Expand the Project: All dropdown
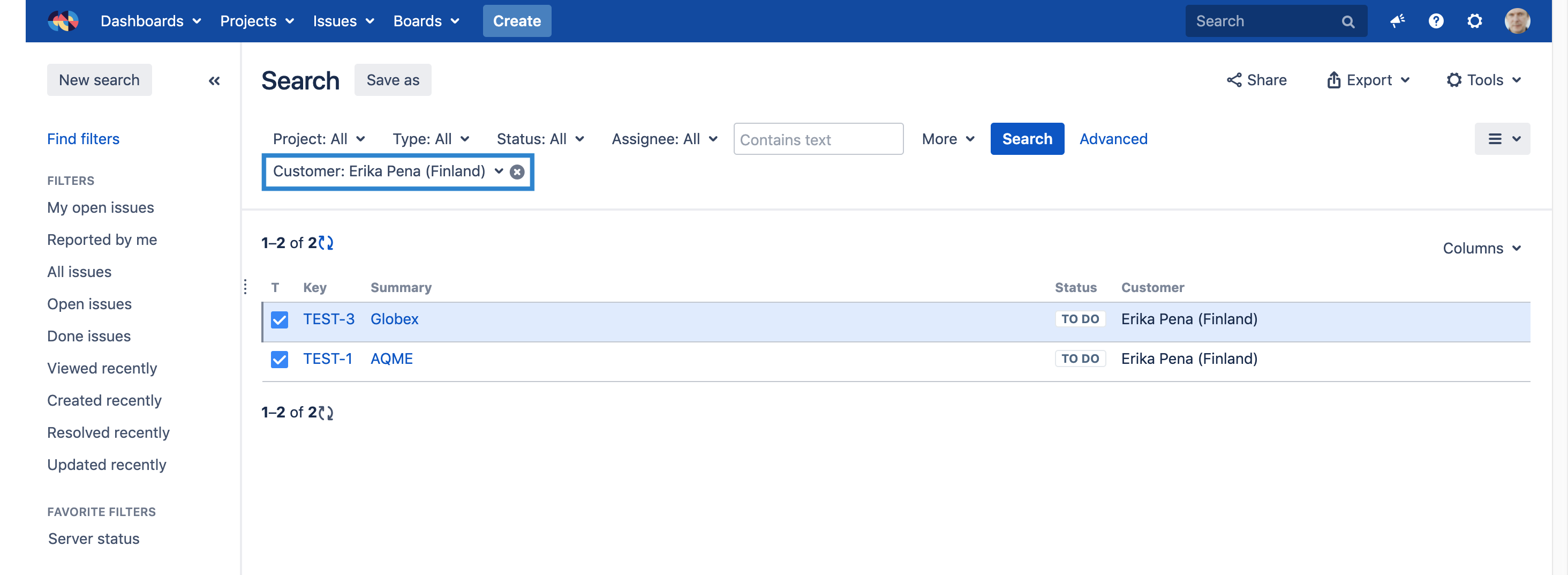The image size is (1568, 575). tap(318, 139)
